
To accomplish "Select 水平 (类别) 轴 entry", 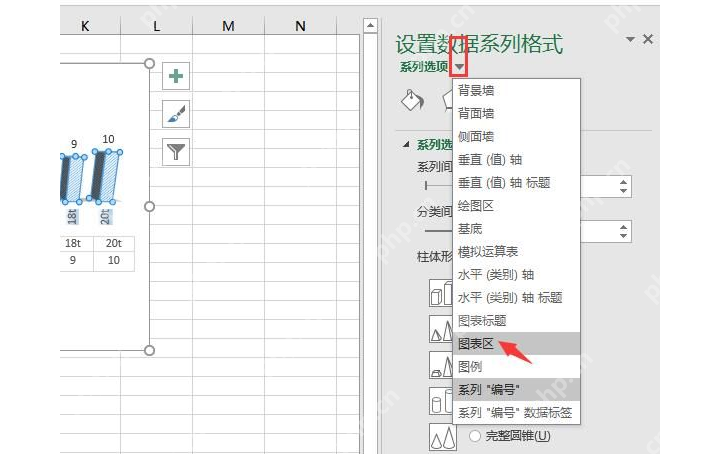I will point(516,275).
